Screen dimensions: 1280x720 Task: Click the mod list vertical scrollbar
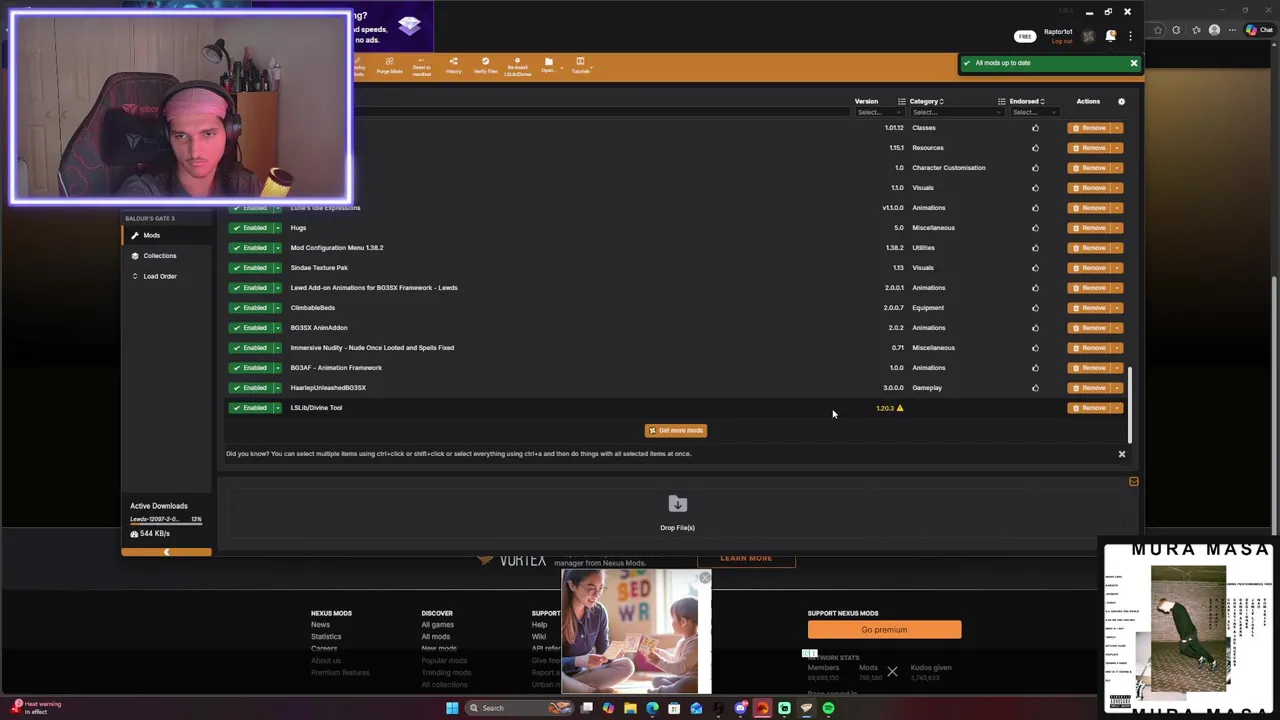pos(1130,405)
